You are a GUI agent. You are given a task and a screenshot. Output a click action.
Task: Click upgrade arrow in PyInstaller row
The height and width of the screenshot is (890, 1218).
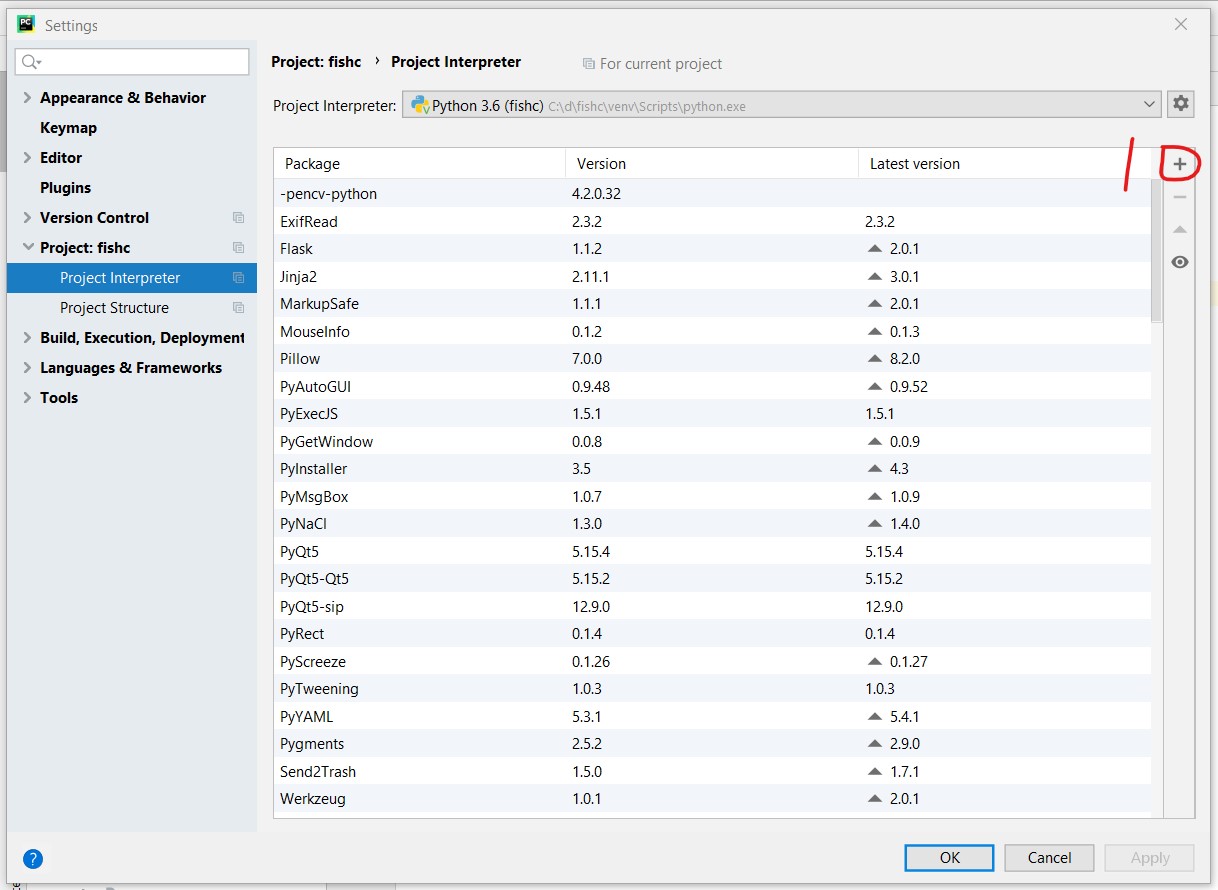875,469
